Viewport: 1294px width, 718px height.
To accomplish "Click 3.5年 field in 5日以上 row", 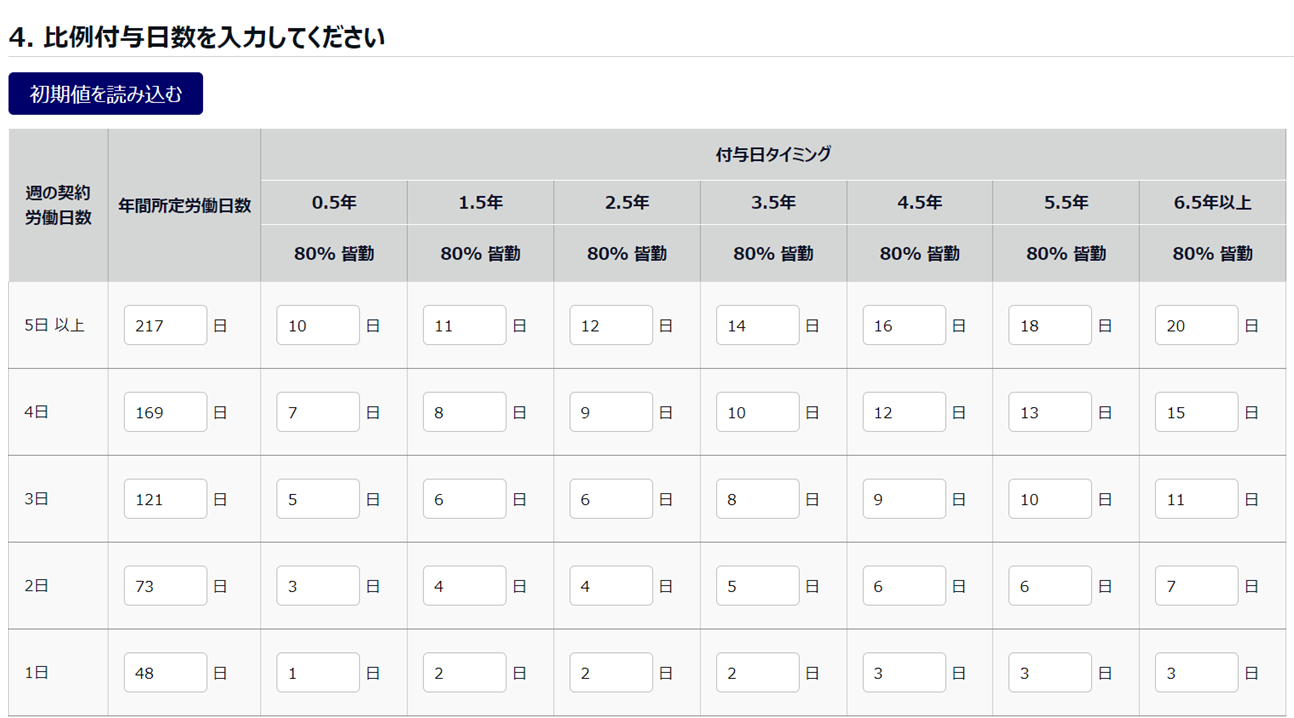I will tap(757, 326).
